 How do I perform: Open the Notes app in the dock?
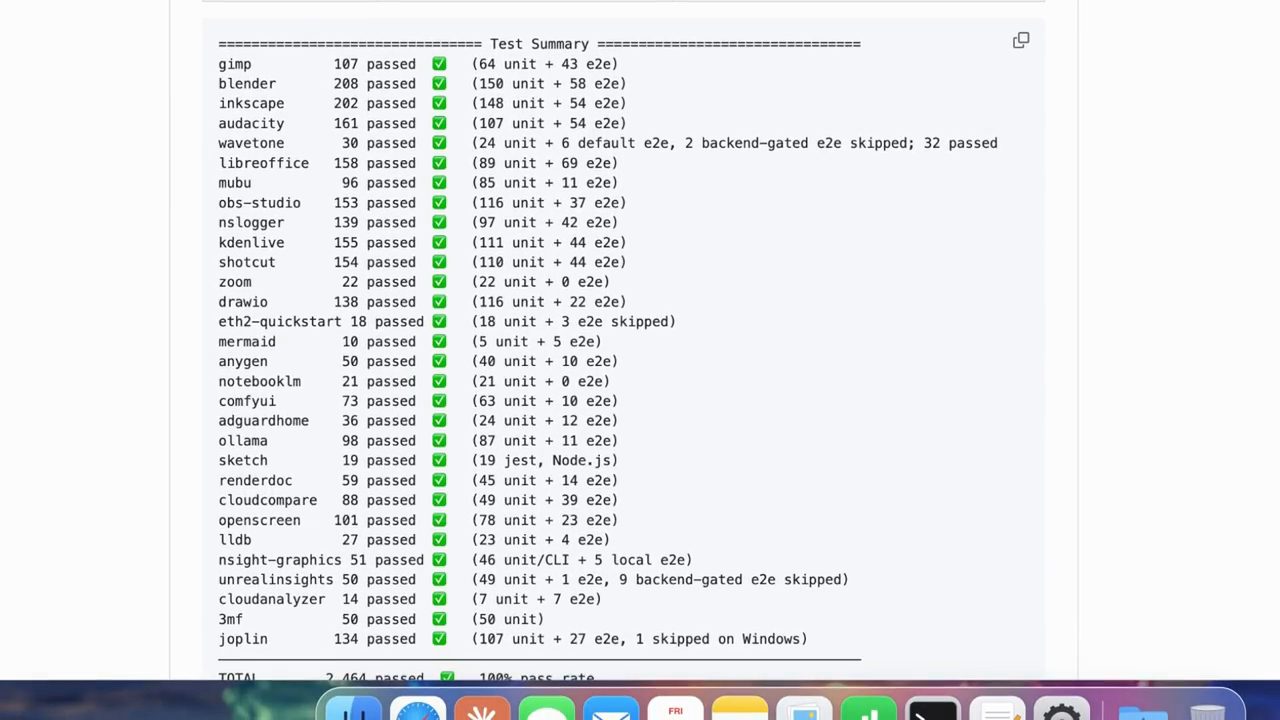(x=740, y=709)
